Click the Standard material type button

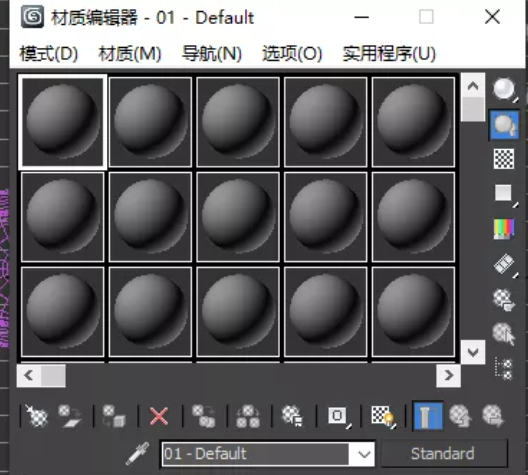pyautogui.click(x=443, y=453)
